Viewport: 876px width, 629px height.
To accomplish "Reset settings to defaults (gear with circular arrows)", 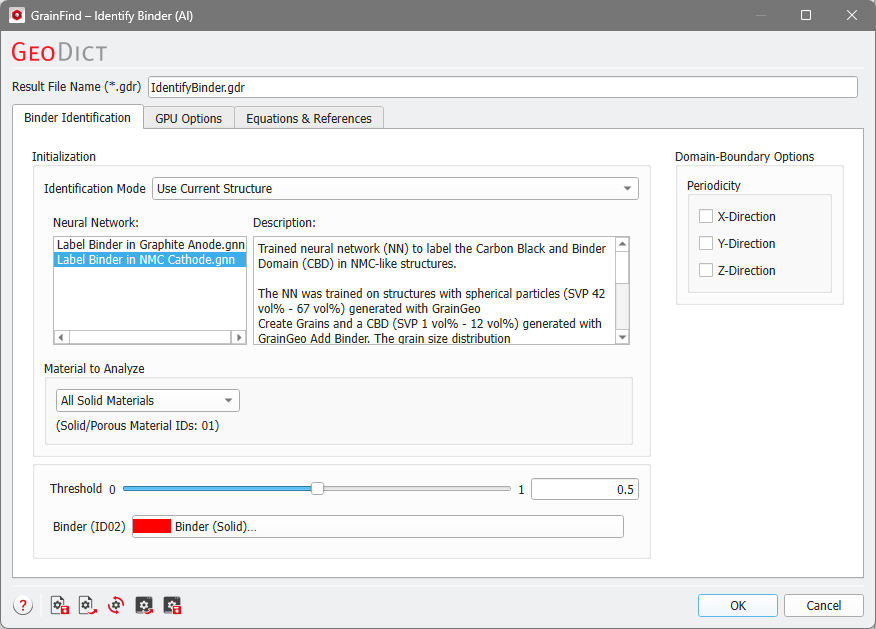I will tap(116, 606).
